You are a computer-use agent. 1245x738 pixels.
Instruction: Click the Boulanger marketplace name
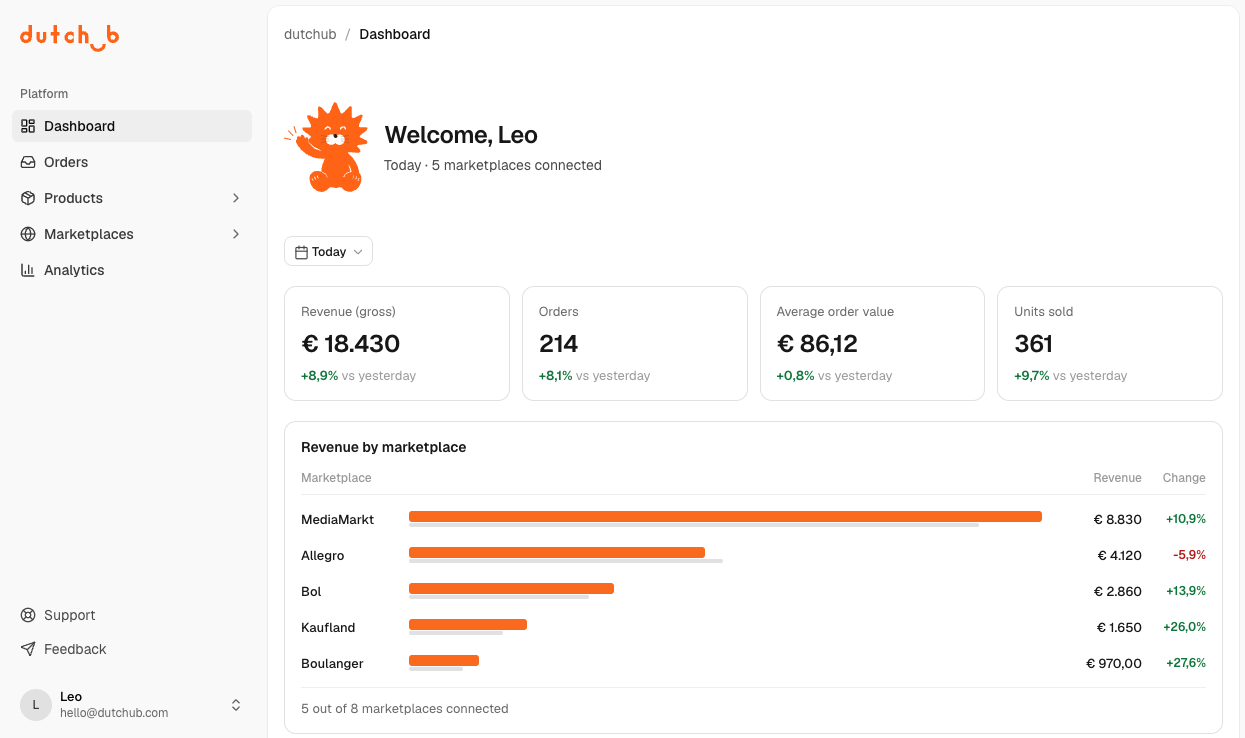click(x=332, y=664)
